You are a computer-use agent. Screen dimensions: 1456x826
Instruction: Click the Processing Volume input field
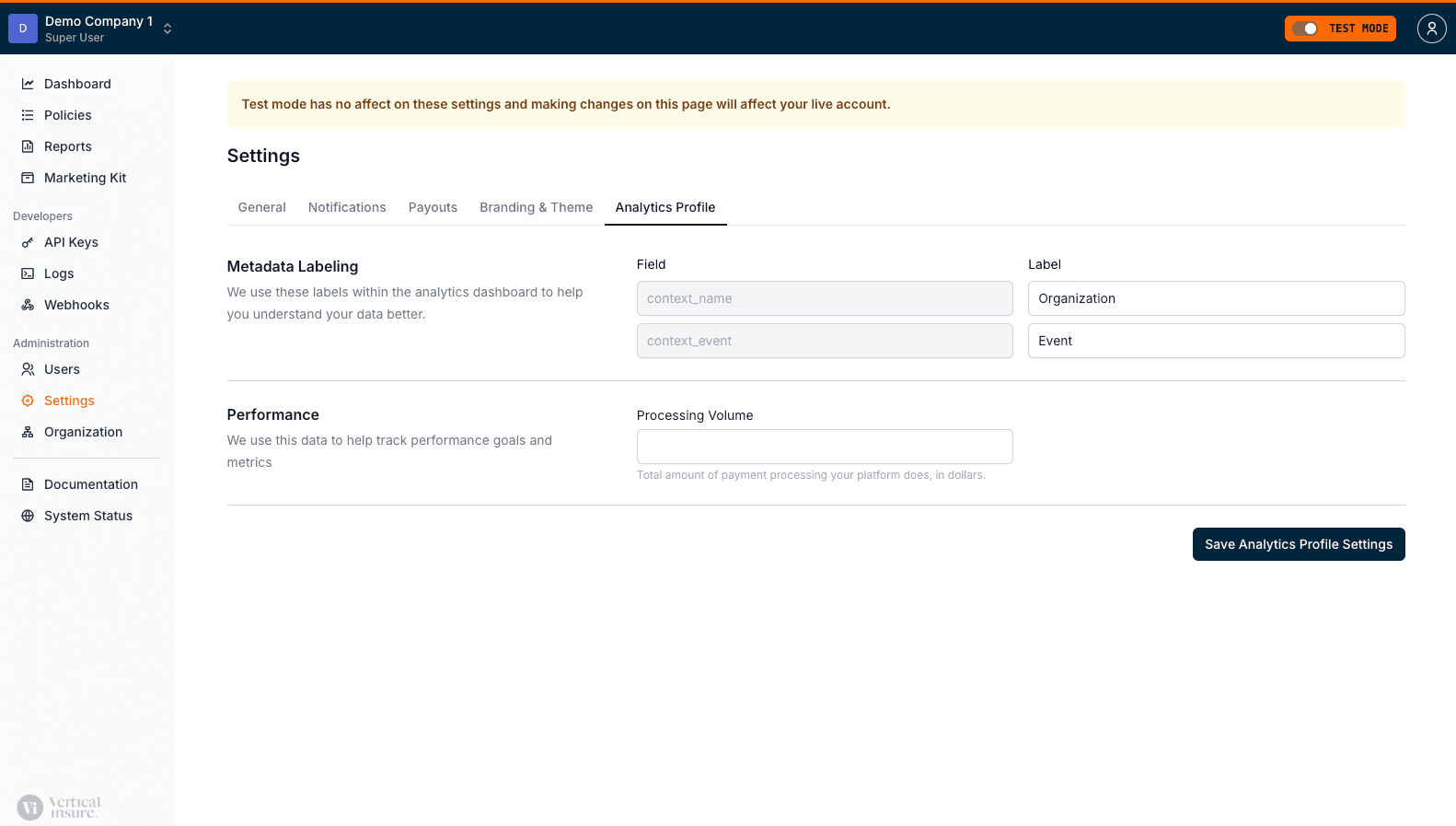(x=824, y=447)
